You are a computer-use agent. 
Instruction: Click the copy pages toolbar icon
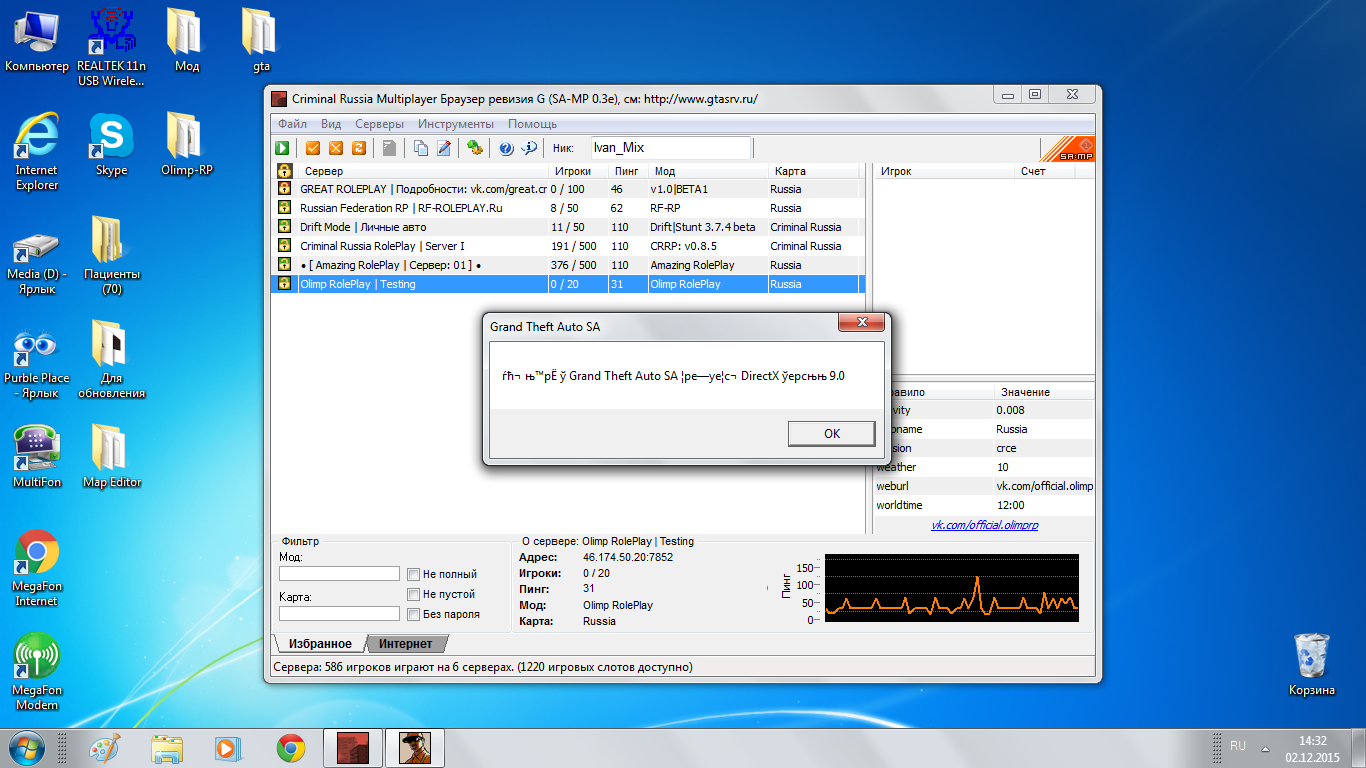421,148
